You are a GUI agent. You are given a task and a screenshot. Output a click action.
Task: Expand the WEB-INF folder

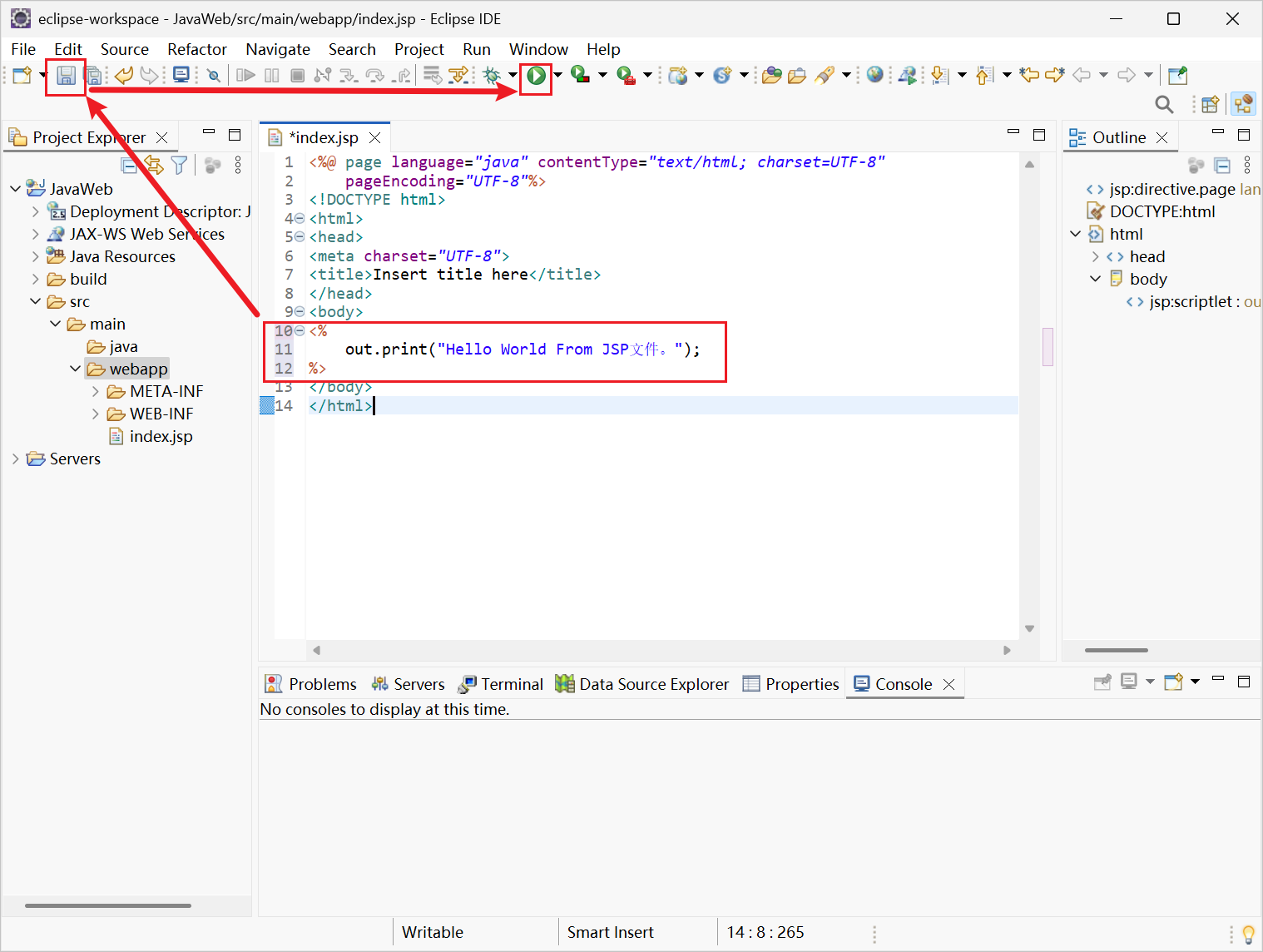click(x=96, y=414)
